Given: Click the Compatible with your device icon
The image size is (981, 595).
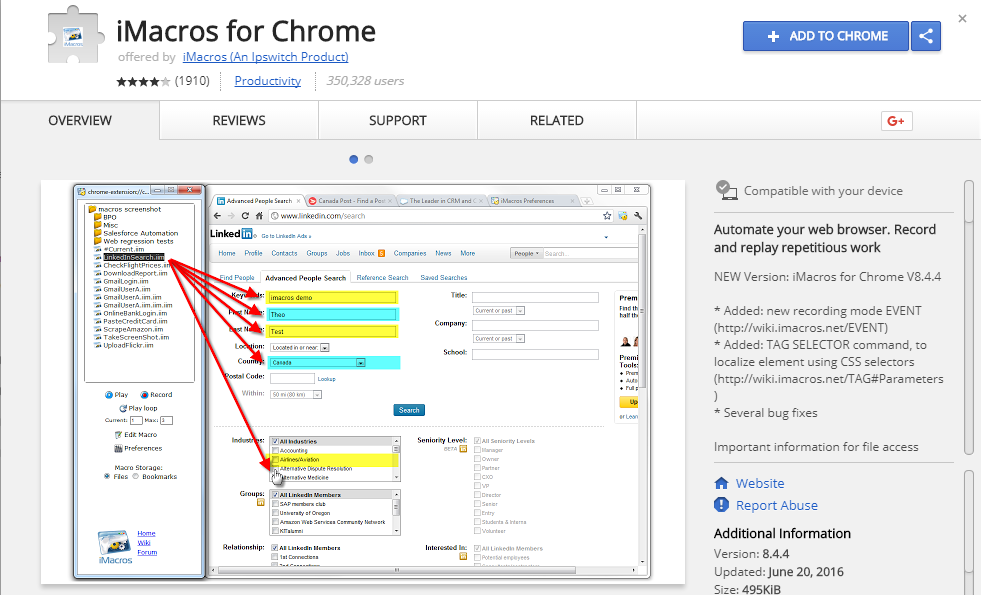Looking at the screenshot, I should coord(726,190).
